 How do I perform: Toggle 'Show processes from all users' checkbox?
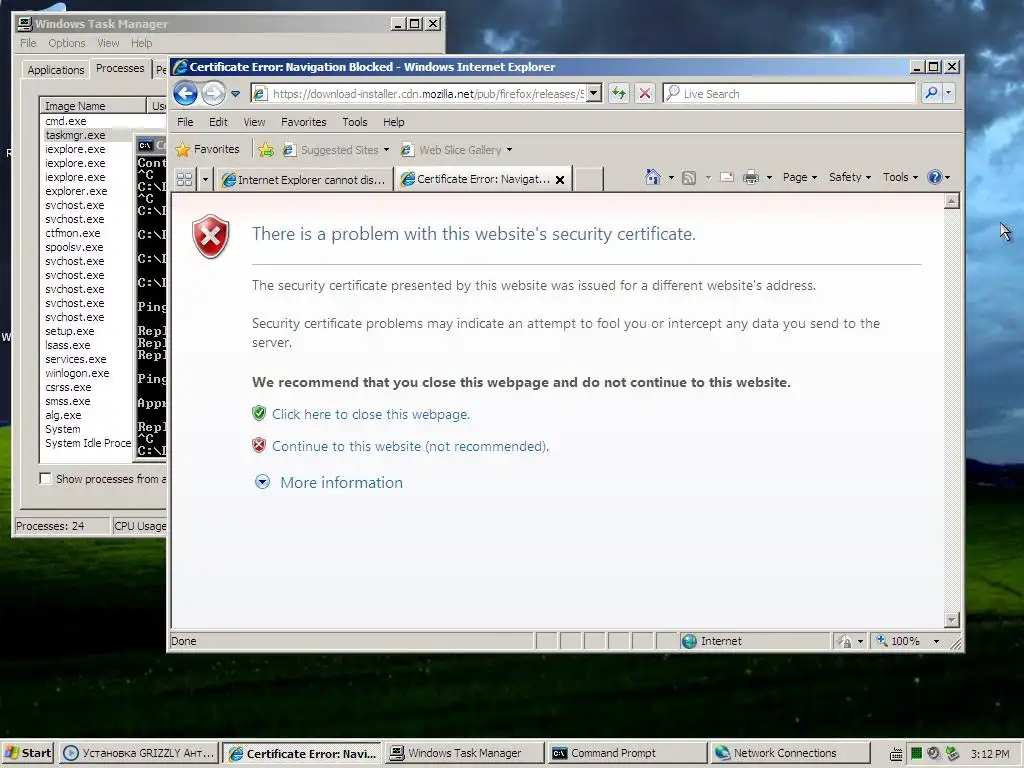point(45,479)
